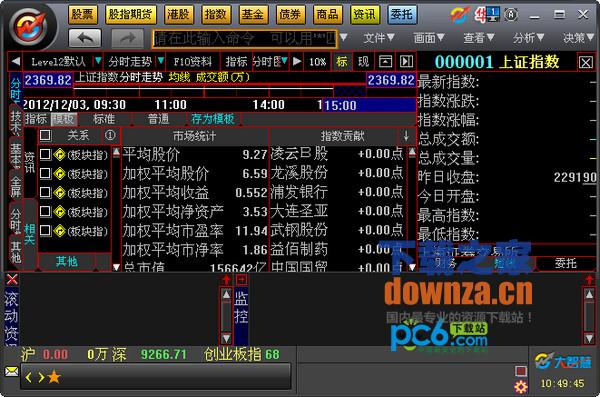This screenshot has height=397, width=600.
Task: Open the 决策 menu
Action: tap(578, 38)
